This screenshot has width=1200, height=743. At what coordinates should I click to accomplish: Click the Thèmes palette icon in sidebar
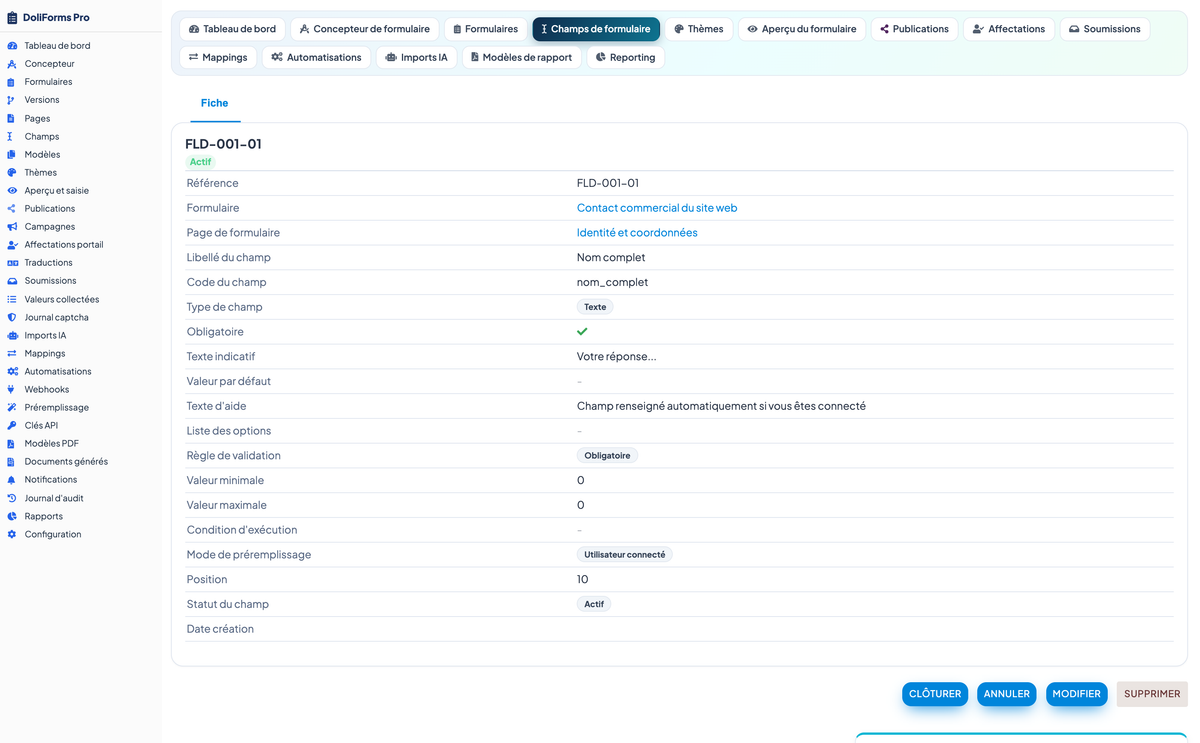click(12, 172)
